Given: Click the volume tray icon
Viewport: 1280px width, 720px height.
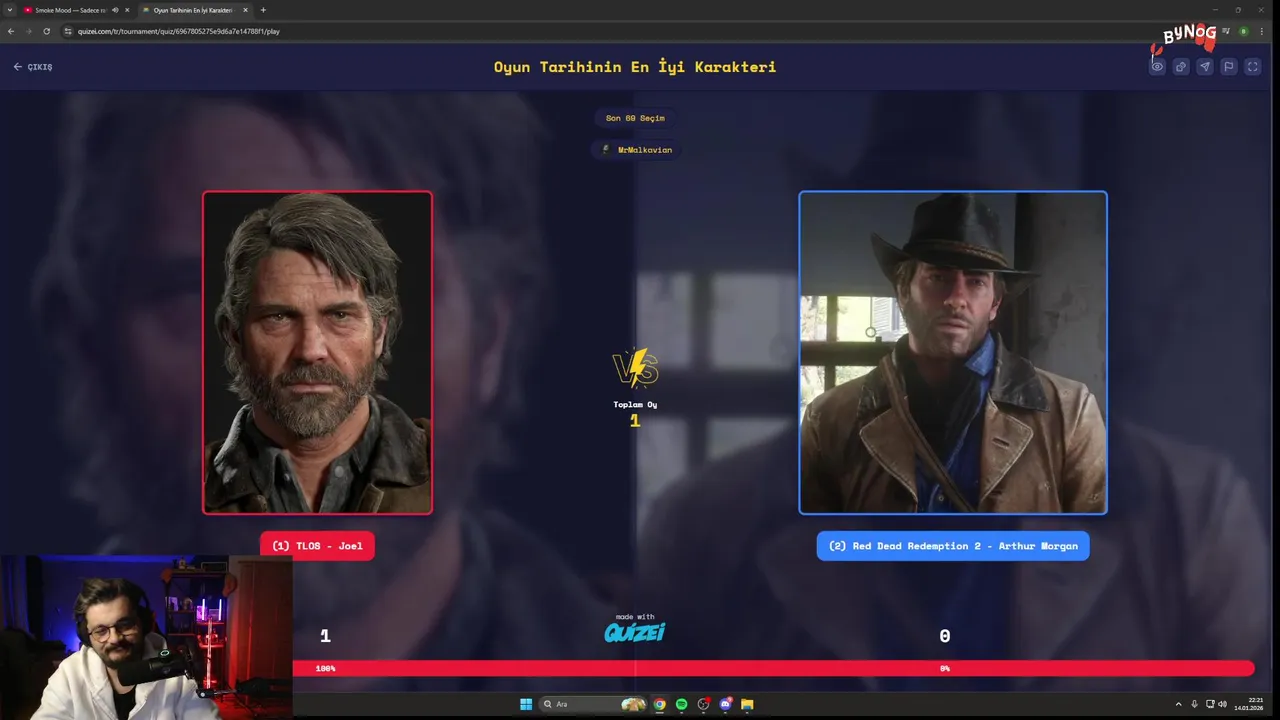Looking at the screenshot, I should (1222, 704).
